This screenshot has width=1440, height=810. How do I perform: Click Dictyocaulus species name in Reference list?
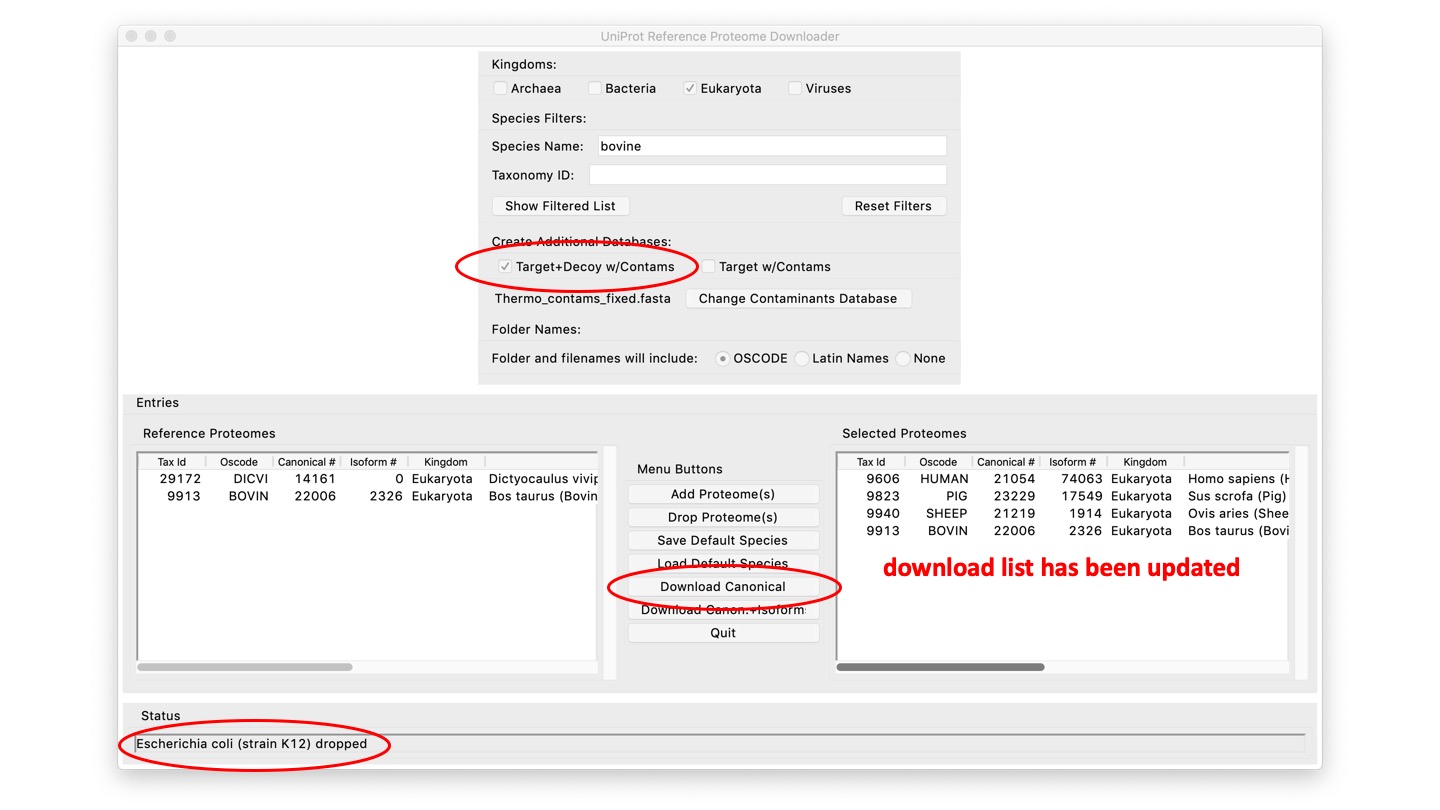pyautogui.click(x=543, y=479)
